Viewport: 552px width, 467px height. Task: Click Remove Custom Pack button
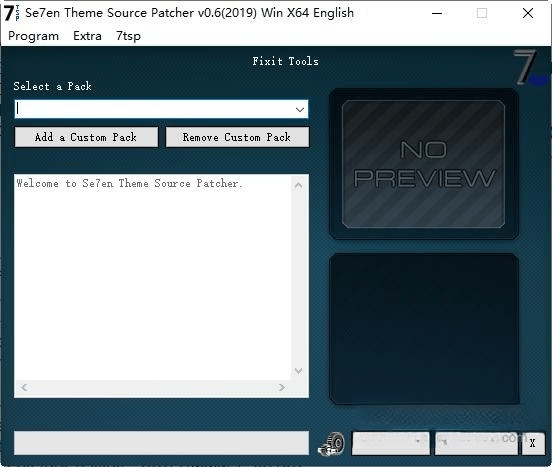(x=237, y=137)
